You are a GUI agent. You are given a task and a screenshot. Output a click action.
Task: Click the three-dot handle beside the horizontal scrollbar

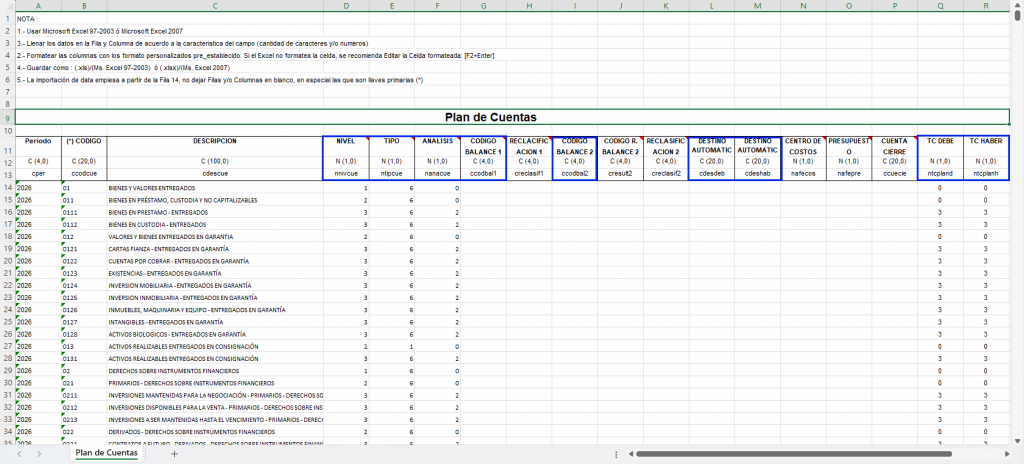point(616,454)
